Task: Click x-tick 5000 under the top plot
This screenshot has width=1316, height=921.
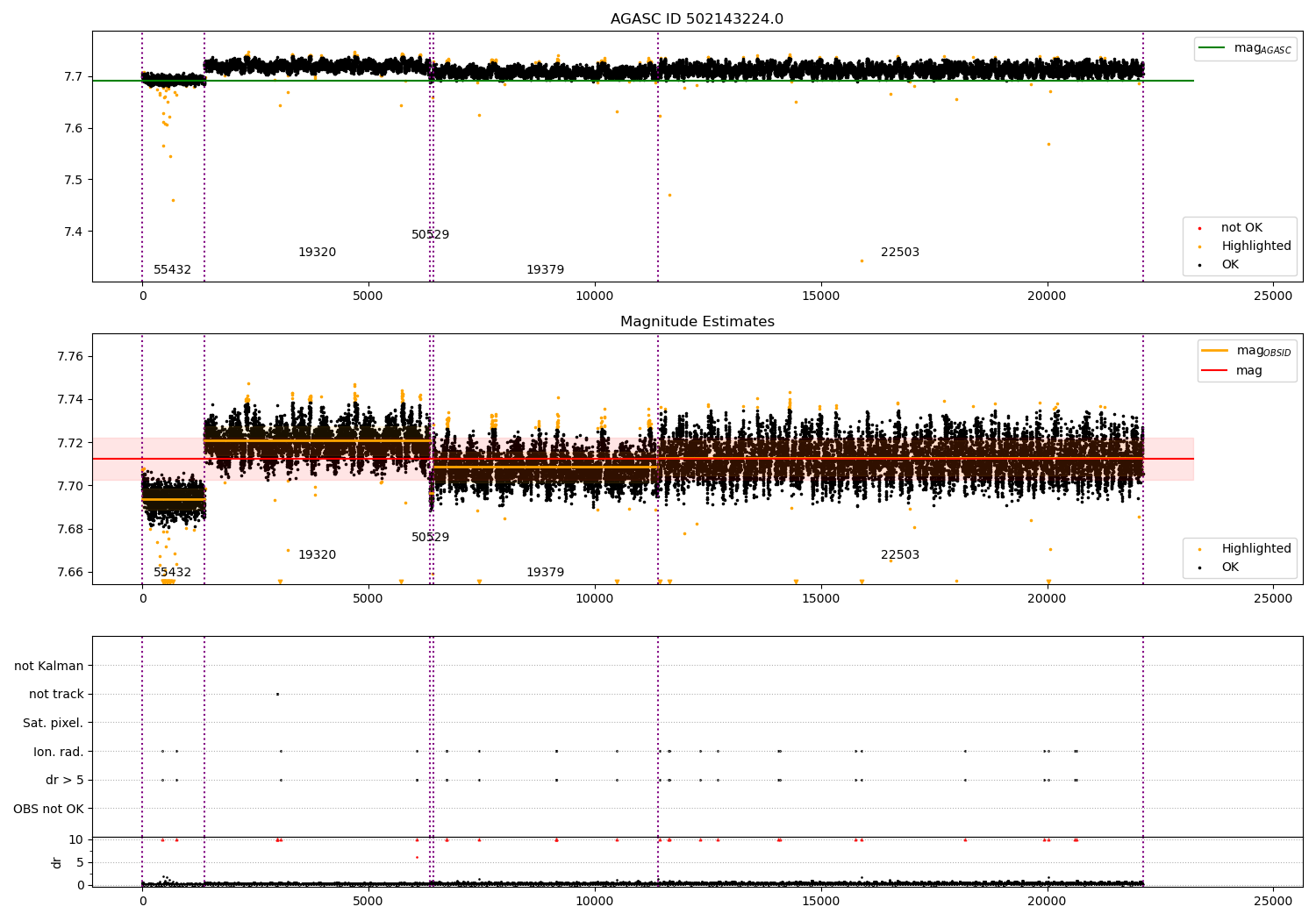Action: (x=368, y=296)
